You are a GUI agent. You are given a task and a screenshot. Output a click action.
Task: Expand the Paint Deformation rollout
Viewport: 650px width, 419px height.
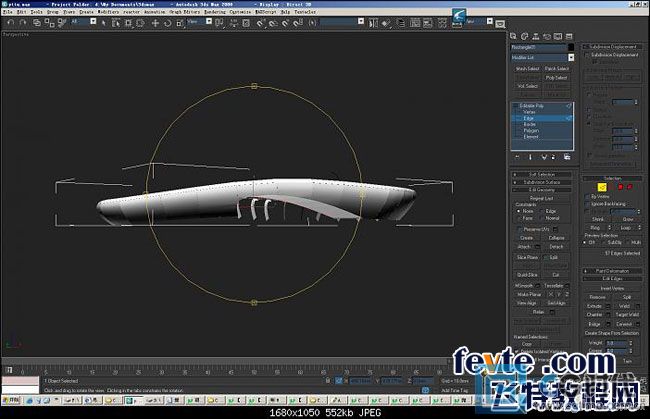(612, 271)
